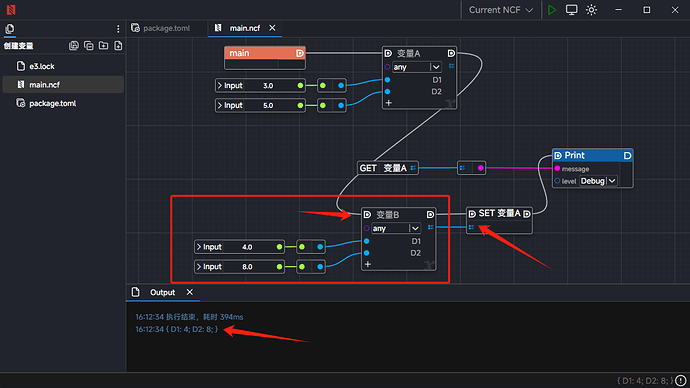This screenshot has width=690, height=388.
Task: Close the main.ncf tab
Action: coord(272,28)
